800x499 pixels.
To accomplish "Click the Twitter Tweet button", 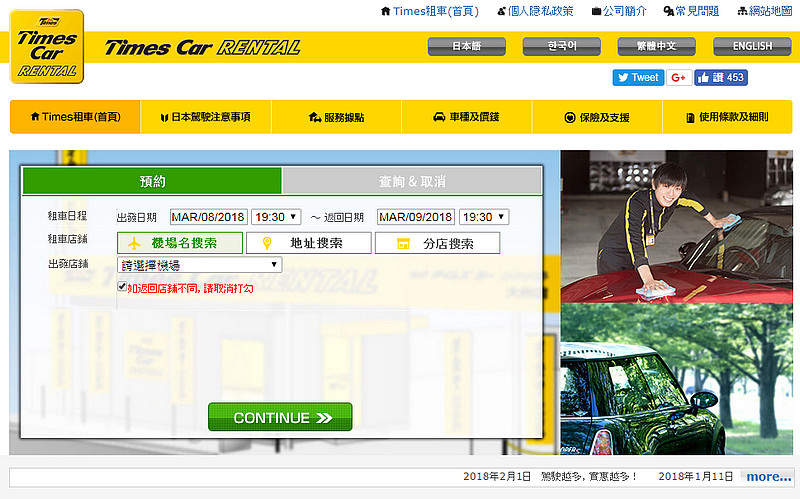I will [x=637, y=77].
